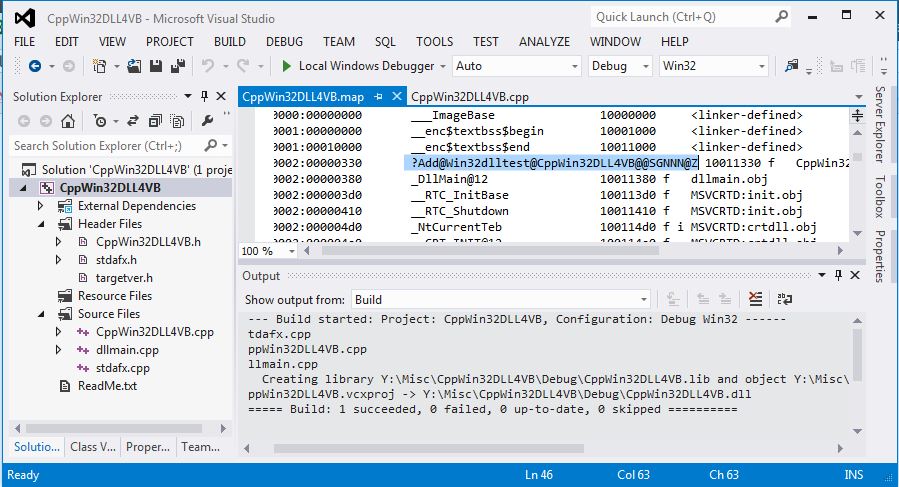Open the Toolbox side tab
The height and width of the screenshot is (487, 899).
(880, 197)
